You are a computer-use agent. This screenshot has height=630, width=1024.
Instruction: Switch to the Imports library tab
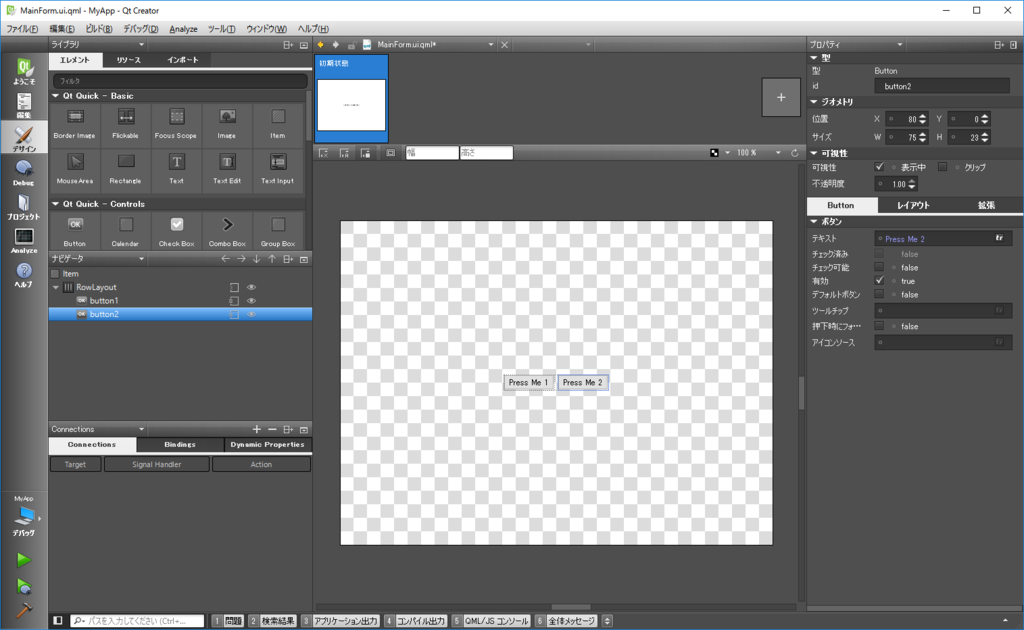pyautogui.click(x=183, y=60)
